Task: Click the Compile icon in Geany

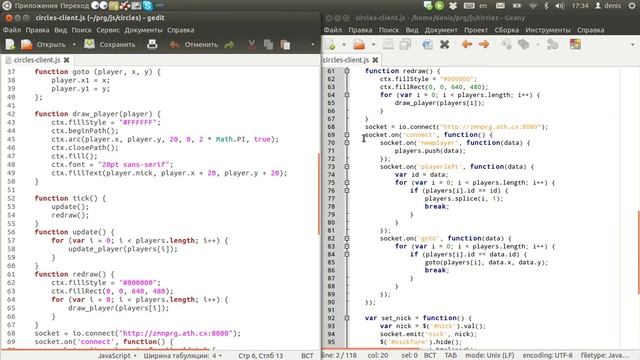Action: (507, 44)
